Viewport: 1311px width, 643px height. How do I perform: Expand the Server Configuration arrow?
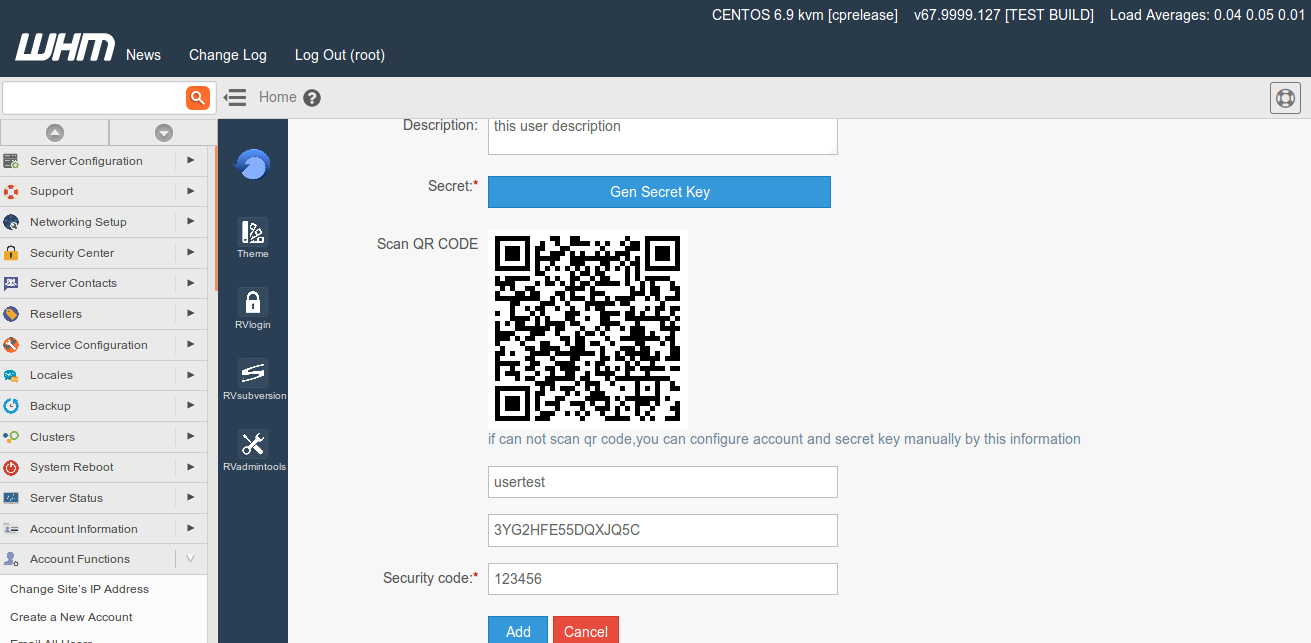point(190,160)
